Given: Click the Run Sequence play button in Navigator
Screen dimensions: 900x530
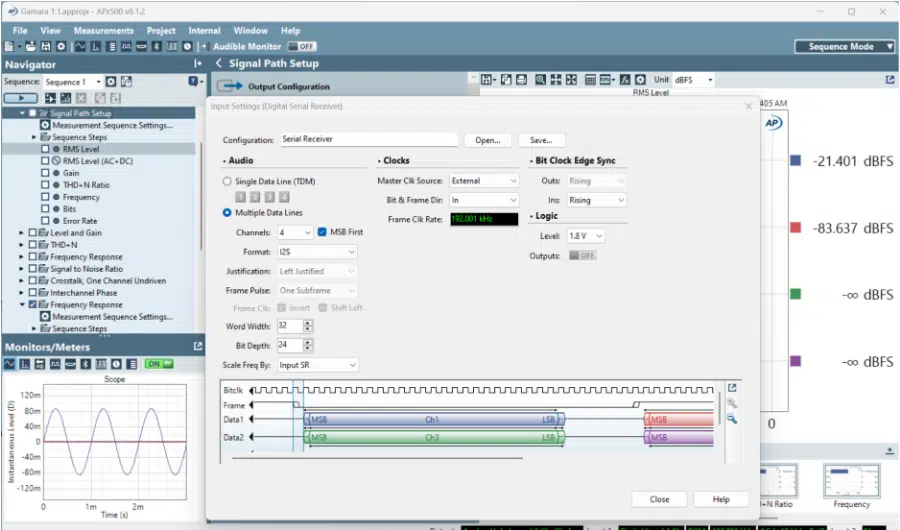Looking at the screenshot, I should click(20, 98).
